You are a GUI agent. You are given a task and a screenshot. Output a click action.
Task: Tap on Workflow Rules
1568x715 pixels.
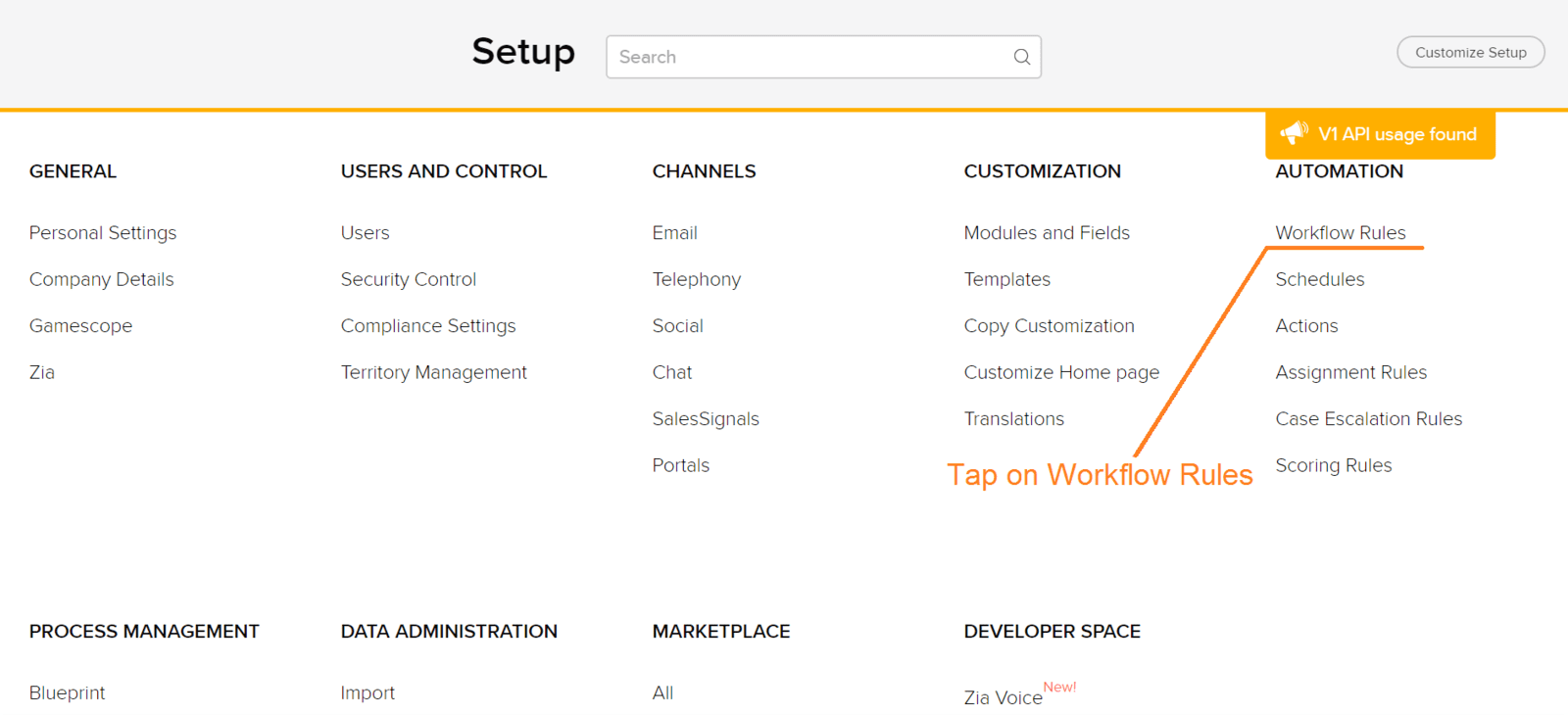point(1341,233)
